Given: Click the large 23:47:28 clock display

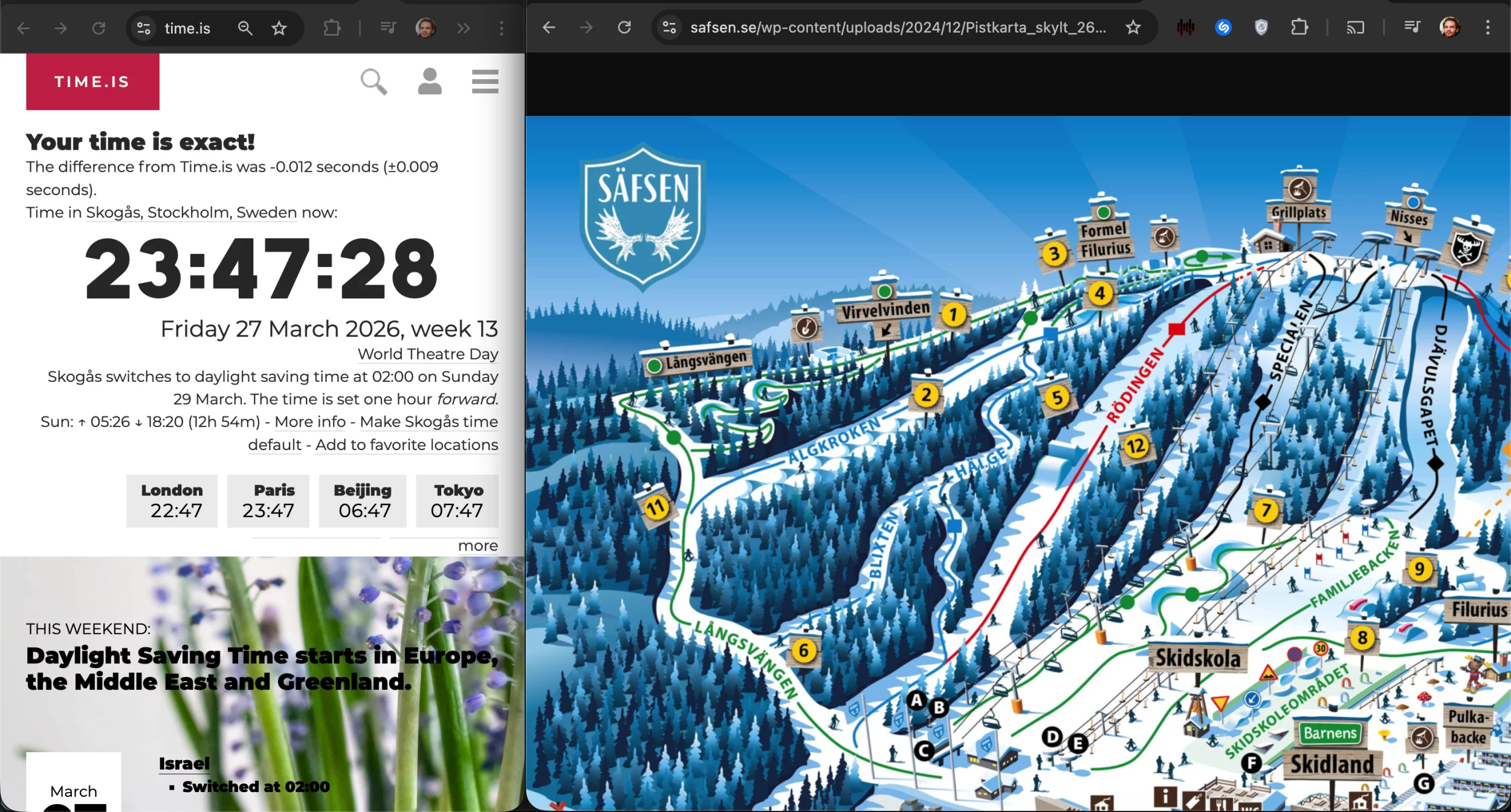Looking at the screenshot, I should click(262, 268).
